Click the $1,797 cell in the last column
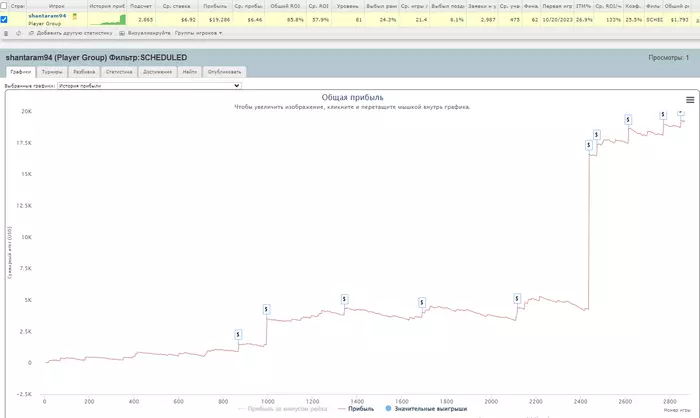Image resolution: width=700 pixels, height=418 pixels. [x=679, y=20]
